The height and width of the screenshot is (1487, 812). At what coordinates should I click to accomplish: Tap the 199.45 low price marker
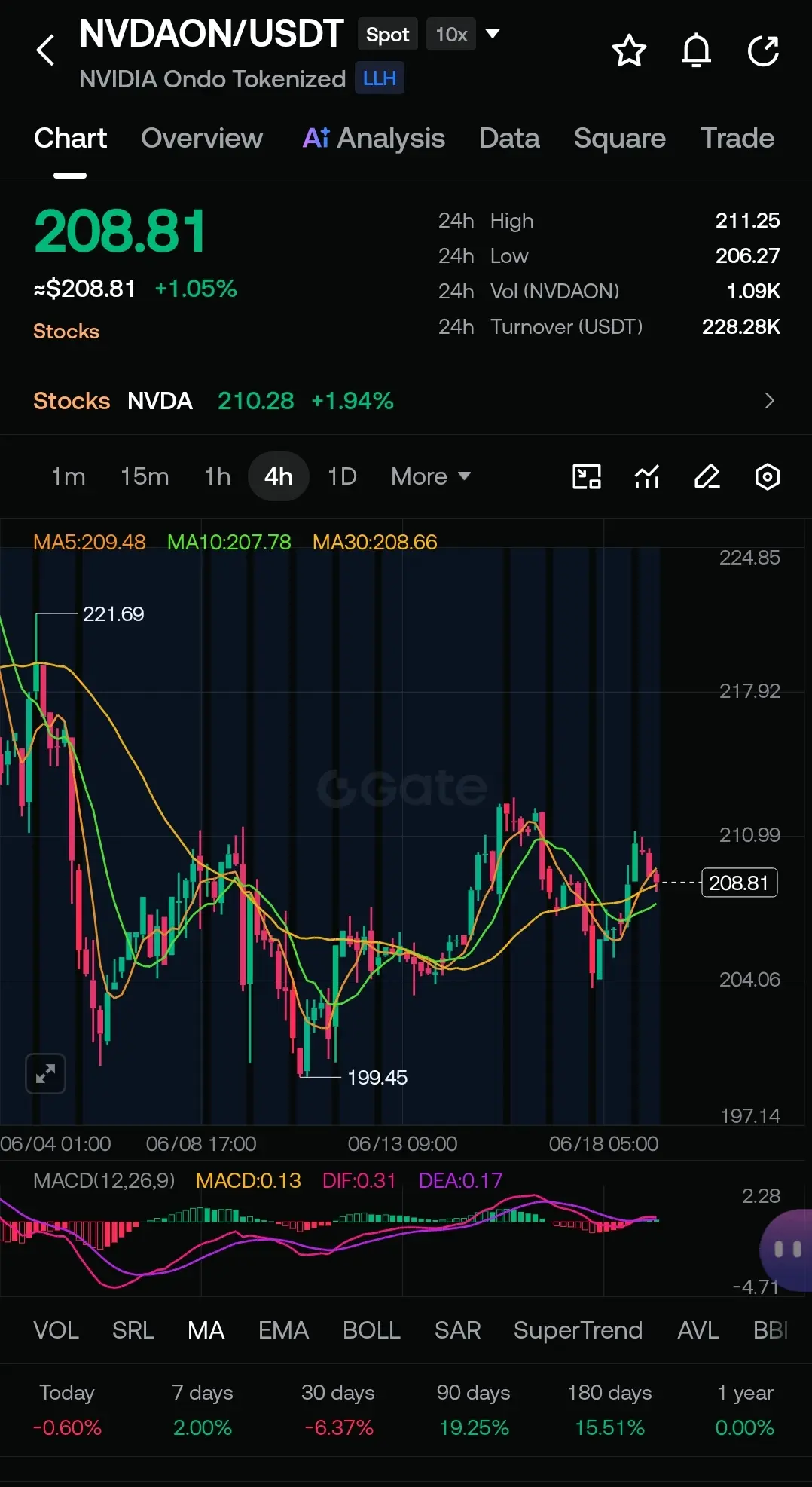[377, 1078]
